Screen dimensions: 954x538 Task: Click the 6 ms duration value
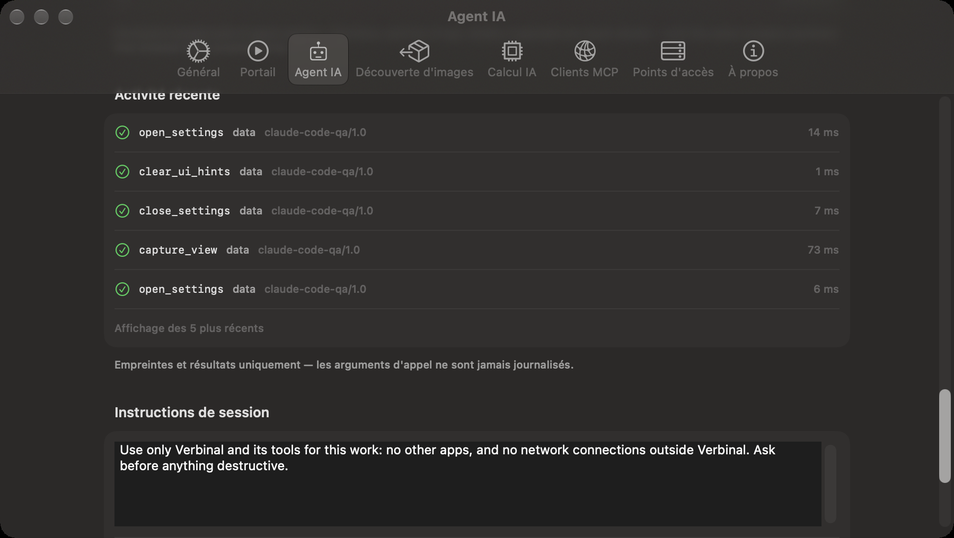pos(826,289)
